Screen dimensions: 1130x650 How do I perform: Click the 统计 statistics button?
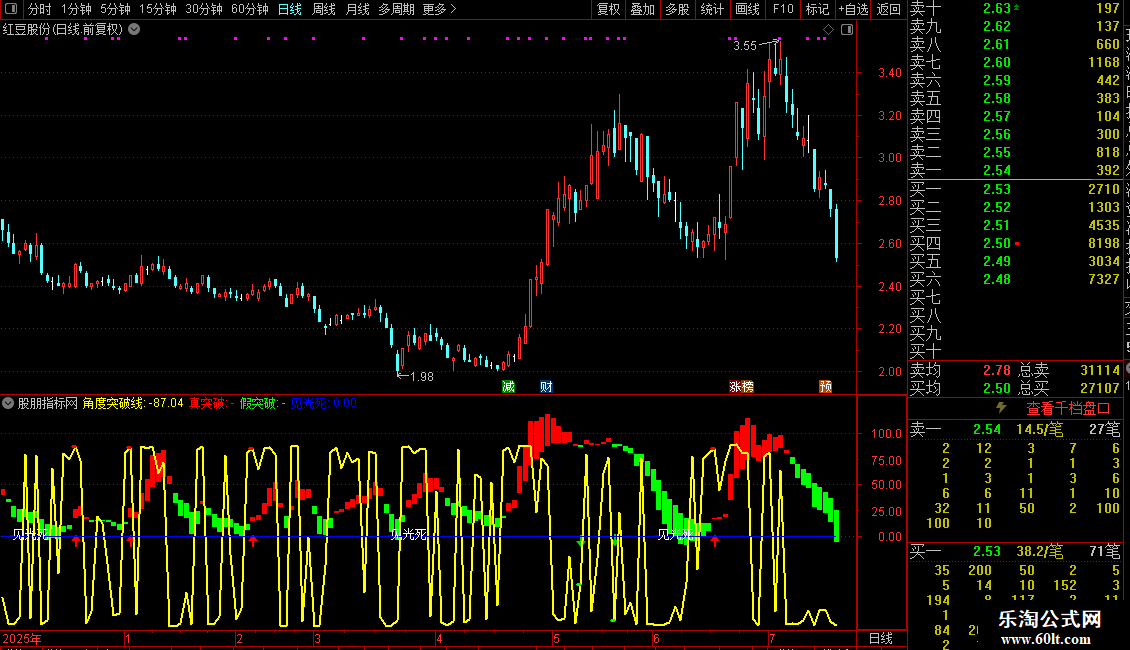point(712,9)
